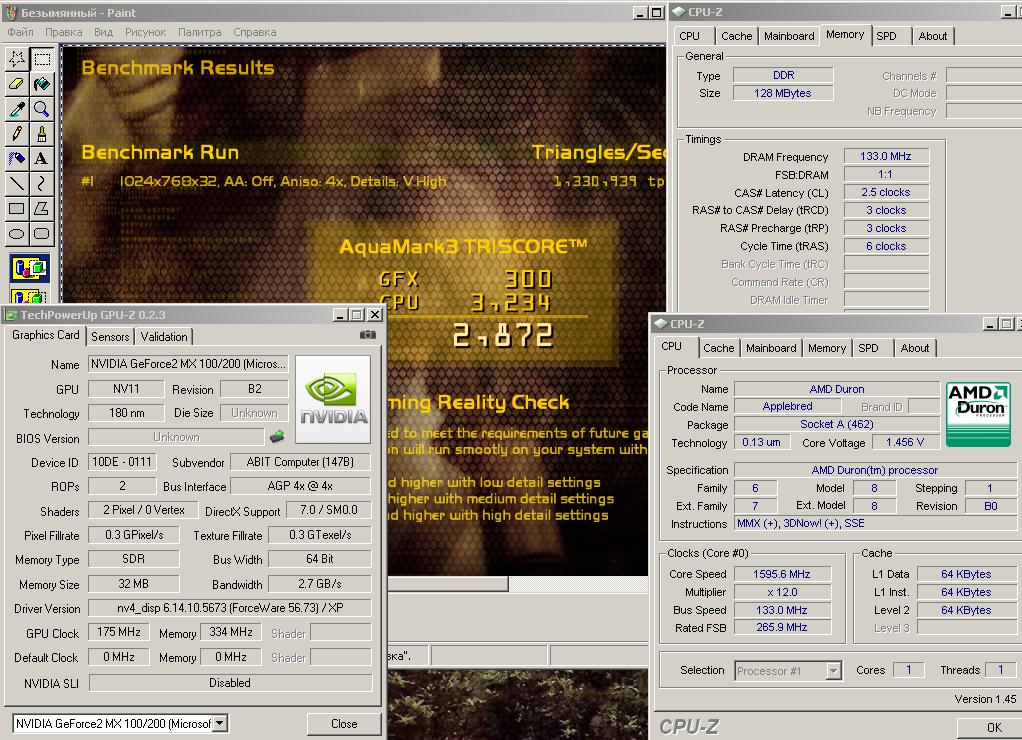
Task: Pick the Text tool in Paint
Action: tap(42, 158)
